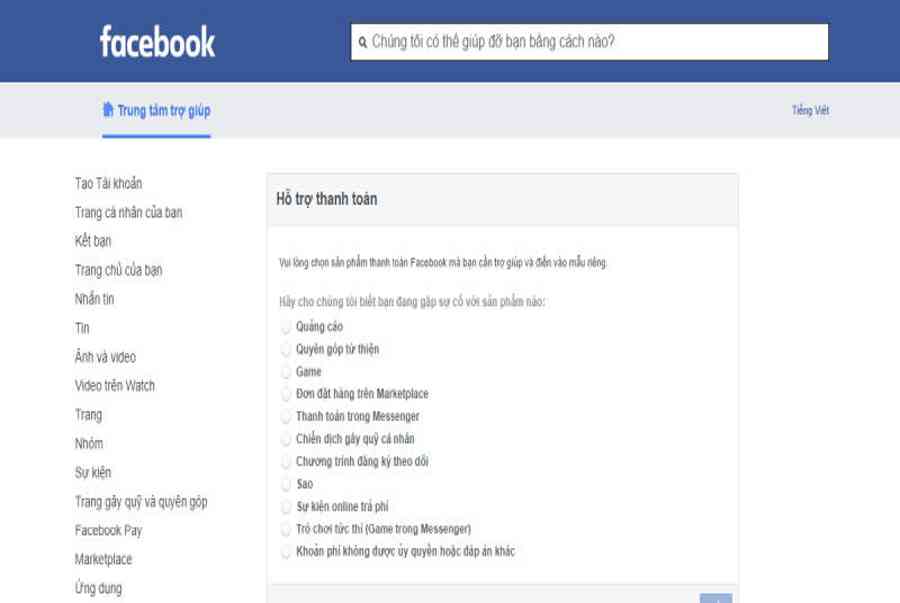Select Đơn đặt hàng trên Marketplace option

click(x=286, y=394)
